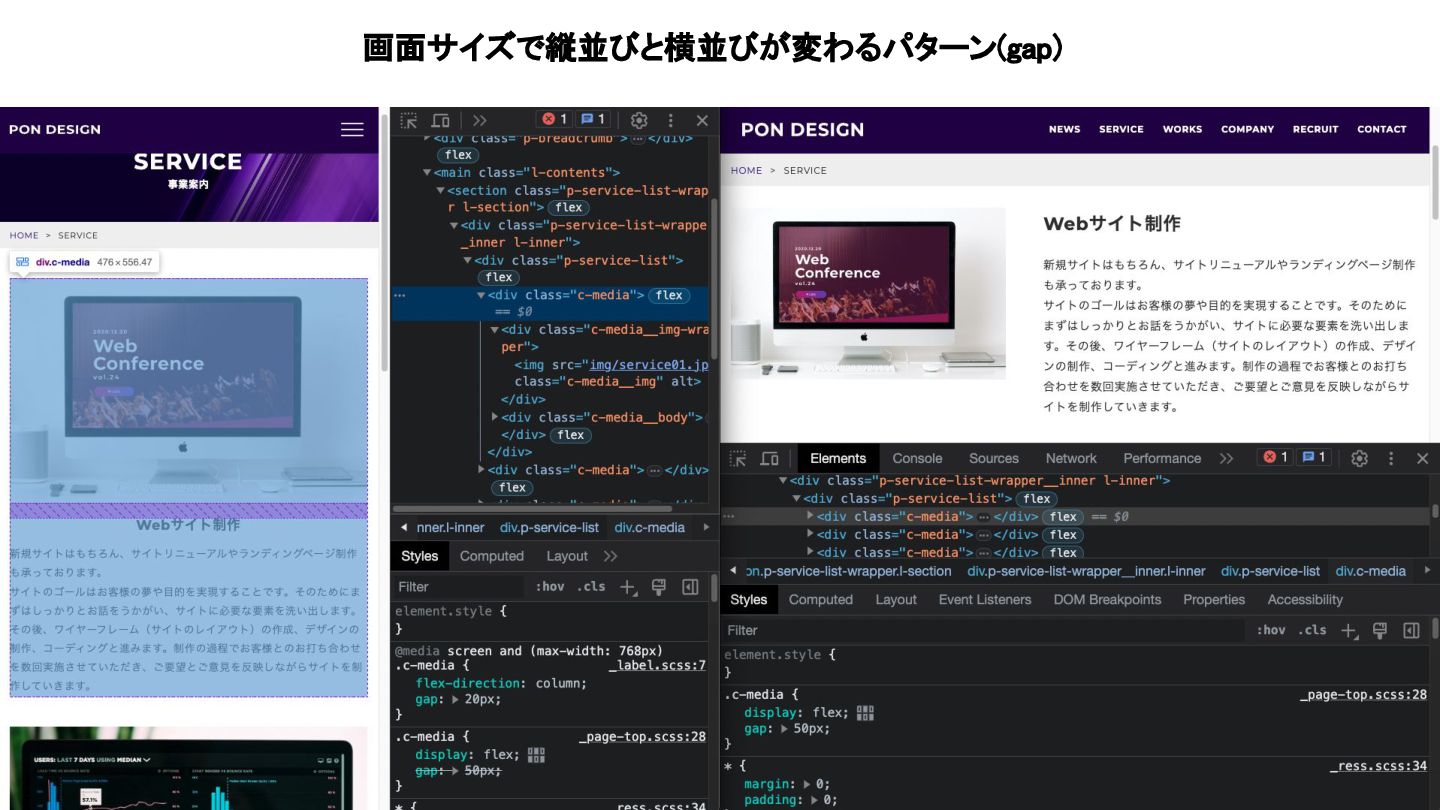
Task: Show more tabs beside Performance in the right DevTools
Action: click(1227, 458)
